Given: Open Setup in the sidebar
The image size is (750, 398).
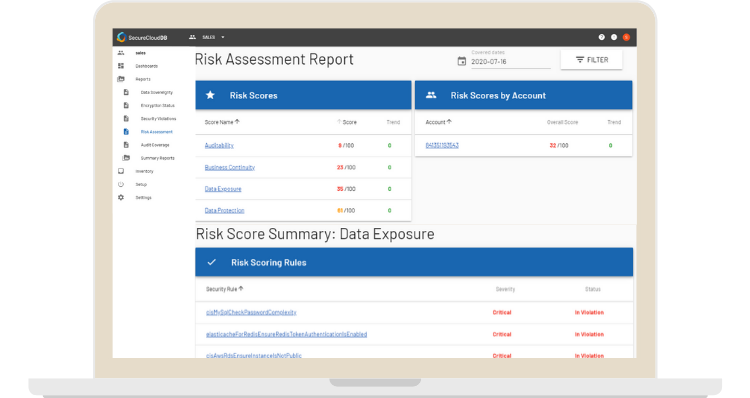Looking at the screenshot, I should coord(141,185).
